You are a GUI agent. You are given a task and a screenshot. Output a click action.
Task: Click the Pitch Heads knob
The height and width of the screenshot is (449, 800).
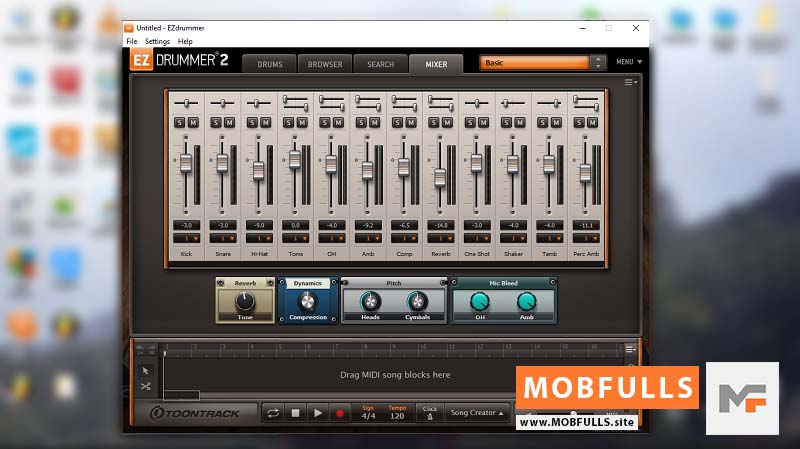coord(370,302)
